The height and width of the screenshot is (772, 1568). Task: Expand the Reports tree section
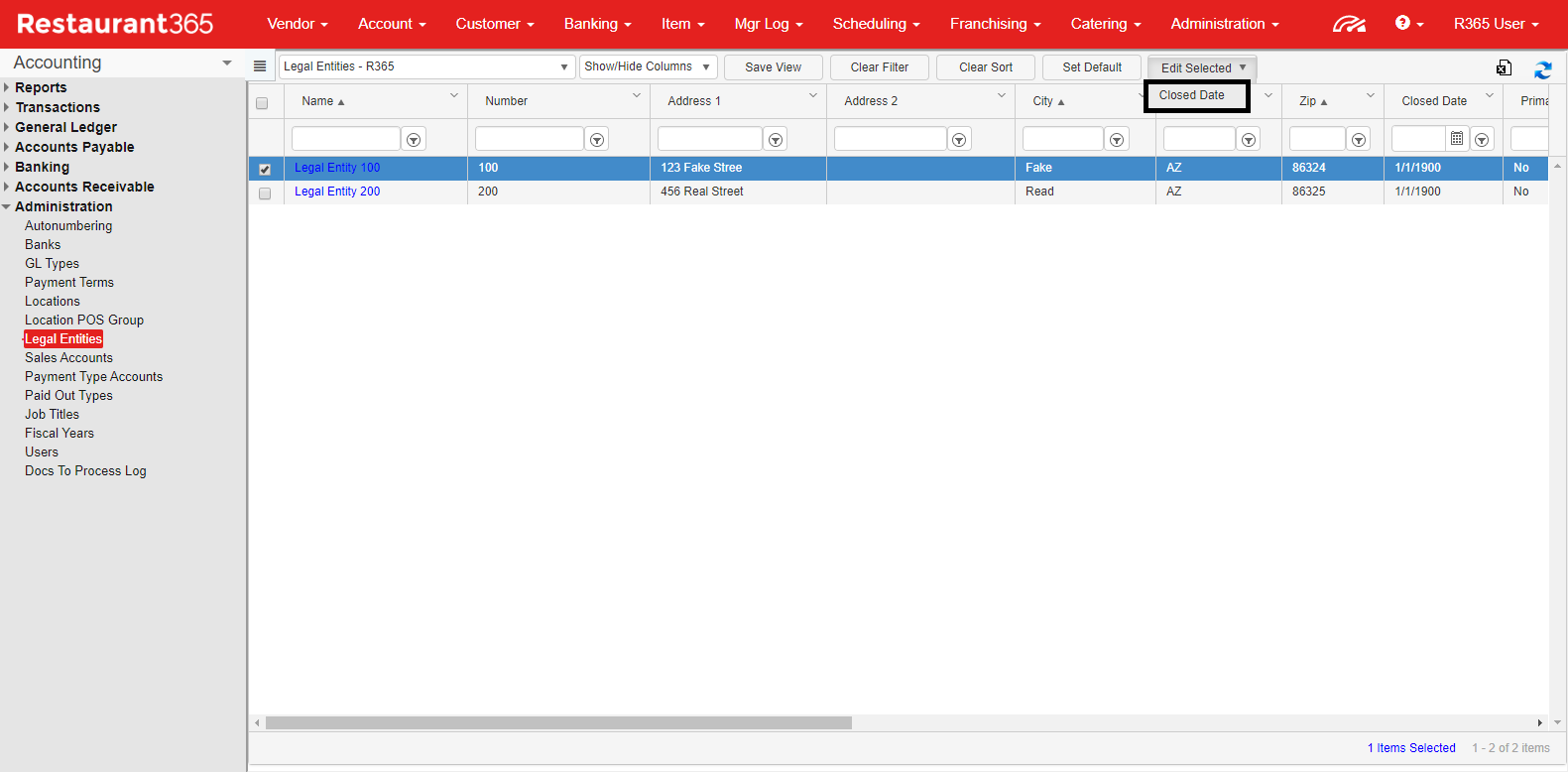coord(7,87)
